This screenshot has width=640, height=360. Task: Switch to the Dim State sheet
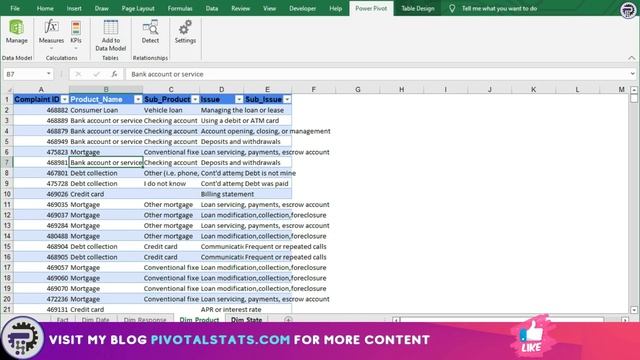click(x=247, y=320)
